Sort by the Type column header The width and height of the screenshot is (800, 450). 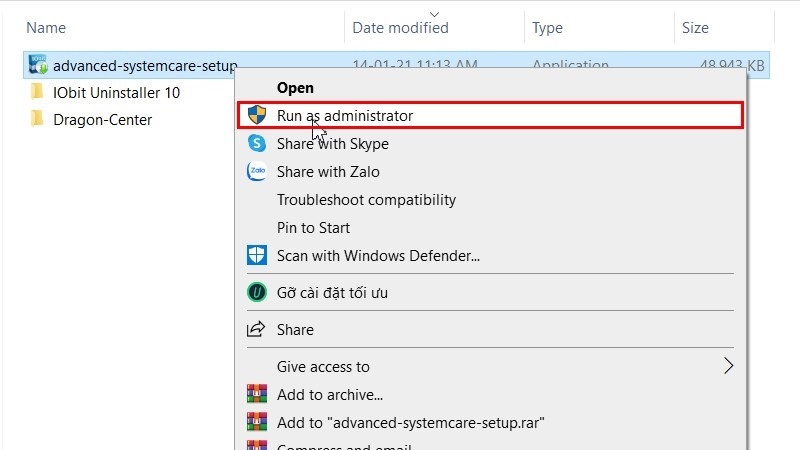click(x=548, y=28)
